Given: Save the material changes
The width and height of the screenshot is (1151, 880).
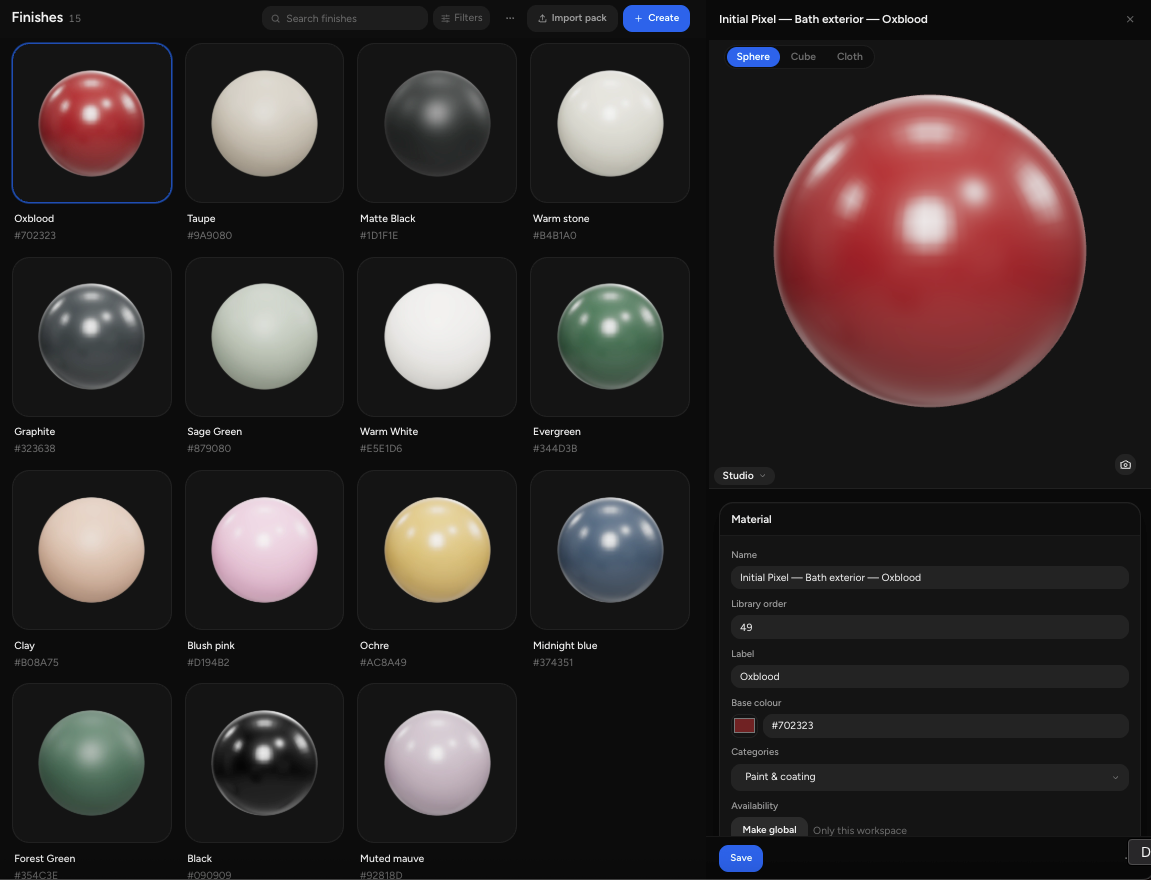Looking at the screenshot, I should pyautogui.click(x=741, y=858).
